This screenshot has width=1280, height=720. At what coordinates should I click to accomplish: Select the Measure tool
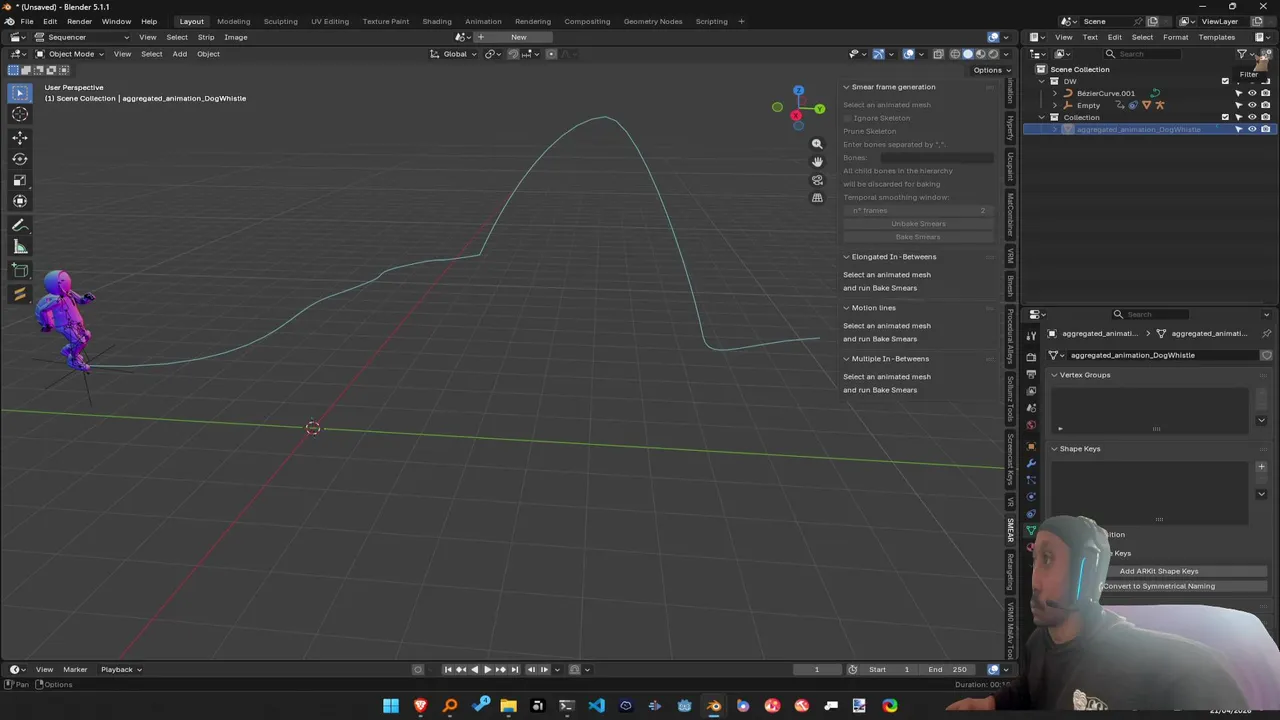[20, 247]
